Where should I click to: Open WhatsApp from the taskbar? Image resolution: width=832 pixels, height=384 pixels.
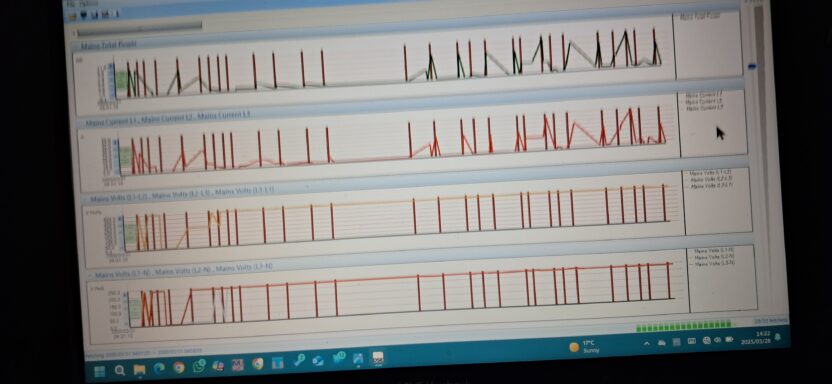point(199,366)
